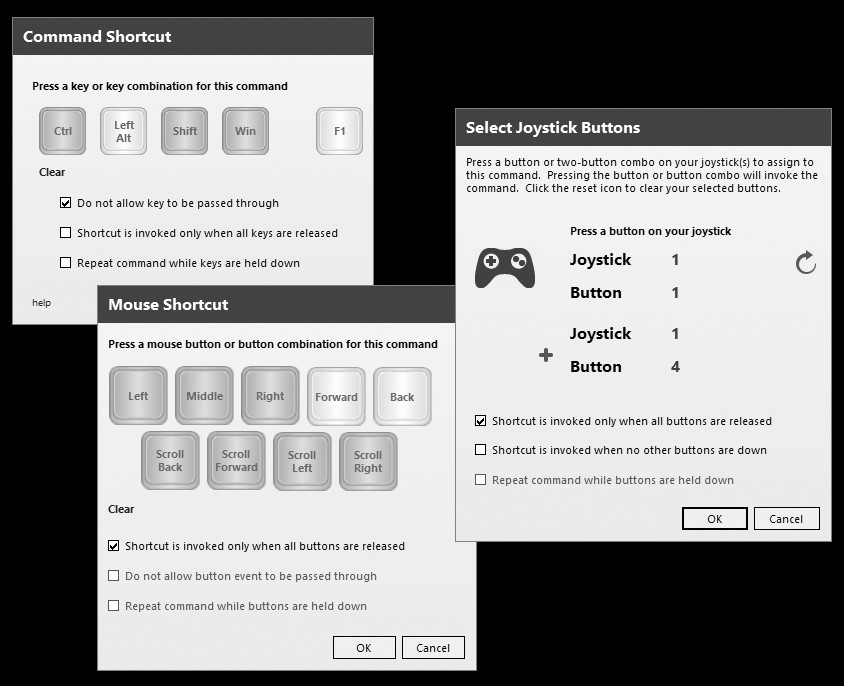Click the gamepad icon in Select Joystick Buttons
Viewport: 844px width, 686px height.
pos(505,267)
